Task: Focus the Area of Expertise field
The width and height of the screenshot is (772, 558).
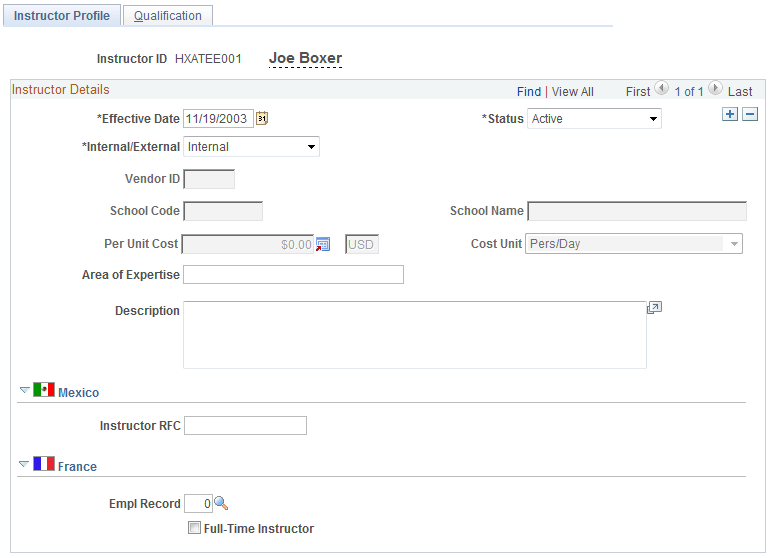Action: [293, 274]
